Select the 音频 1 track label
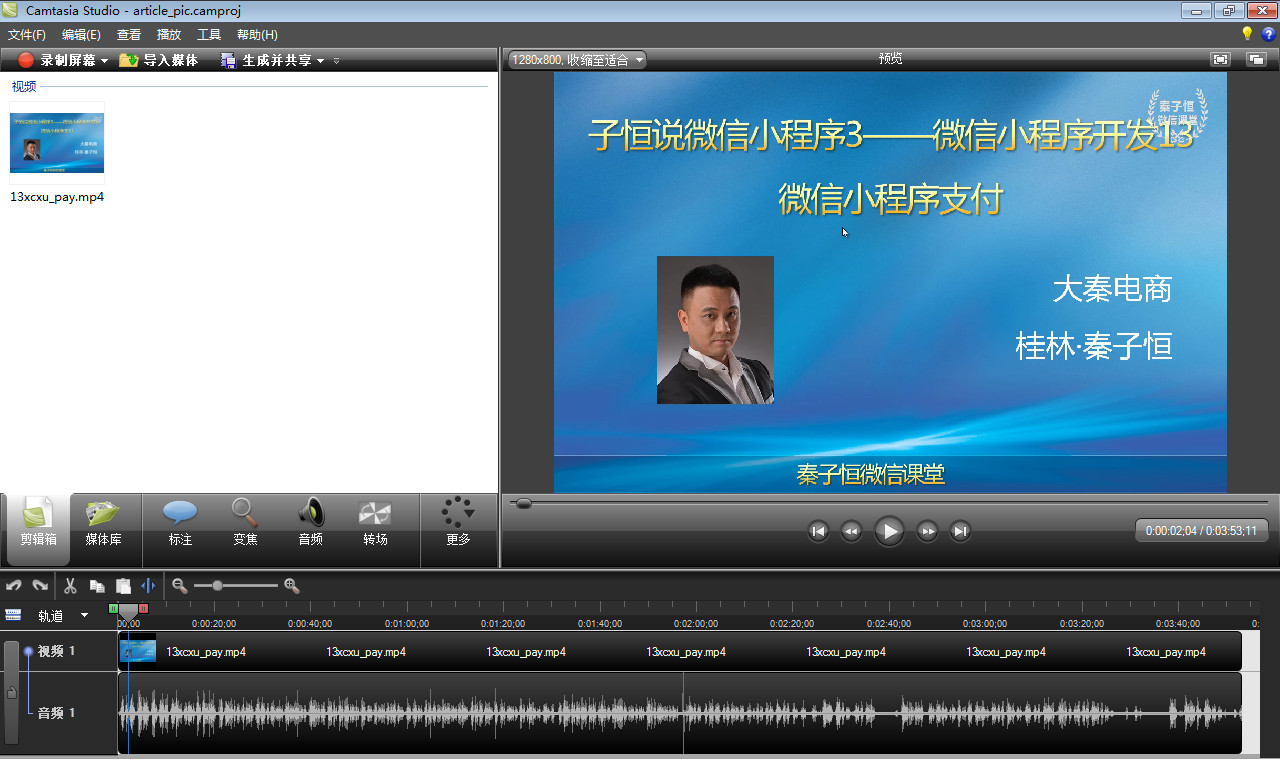The image size is (1280, 760). [x=57, y=713]
